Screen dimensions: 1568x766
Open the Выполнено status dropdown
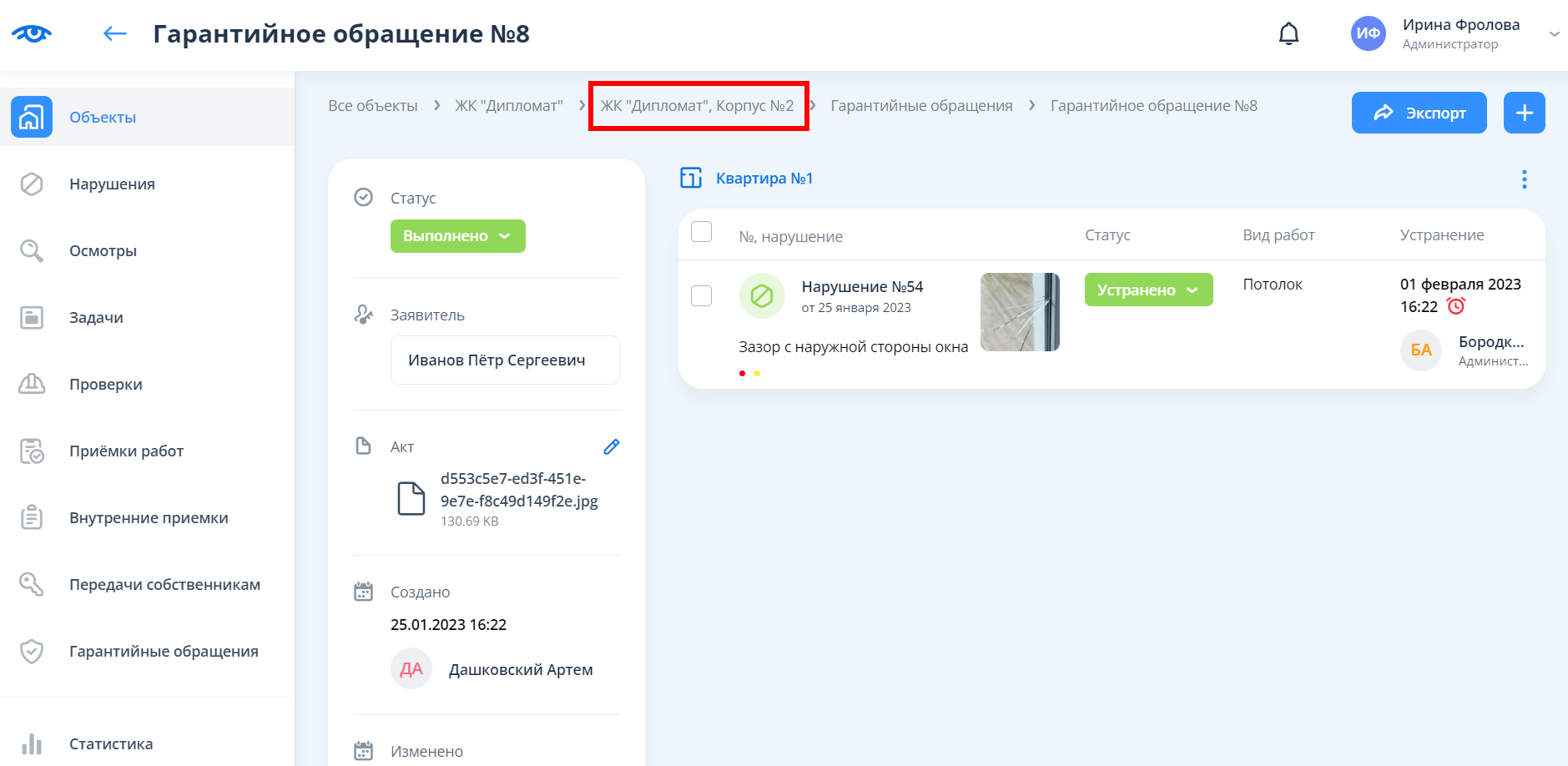[457, 236]
